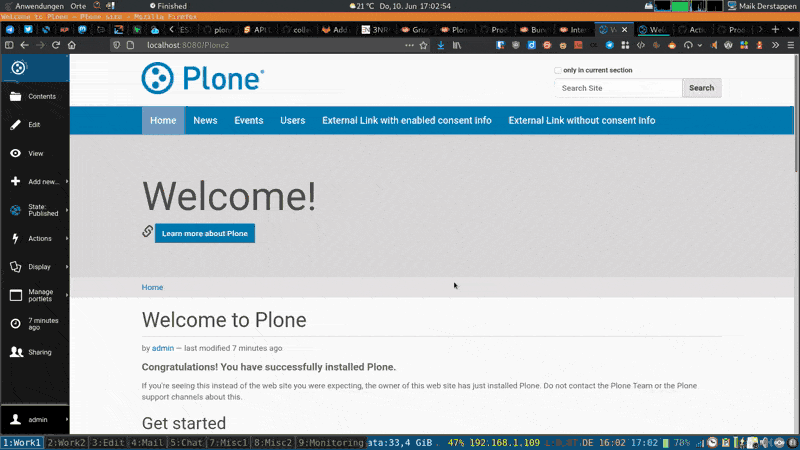The height and width of the screenshot is (450, 800).
Task: Open admin user menu
Action: (35, 419)
